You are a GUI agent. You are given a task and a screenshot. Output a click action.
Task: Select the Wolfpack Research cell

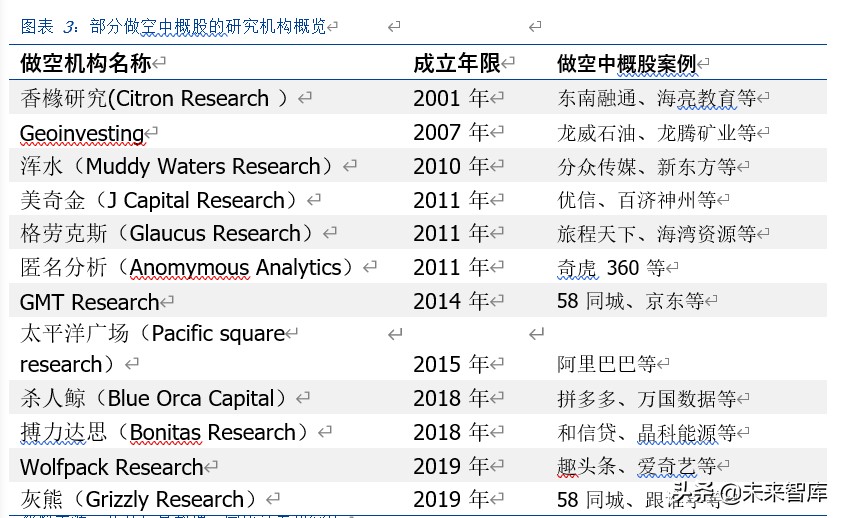[112, 467]
